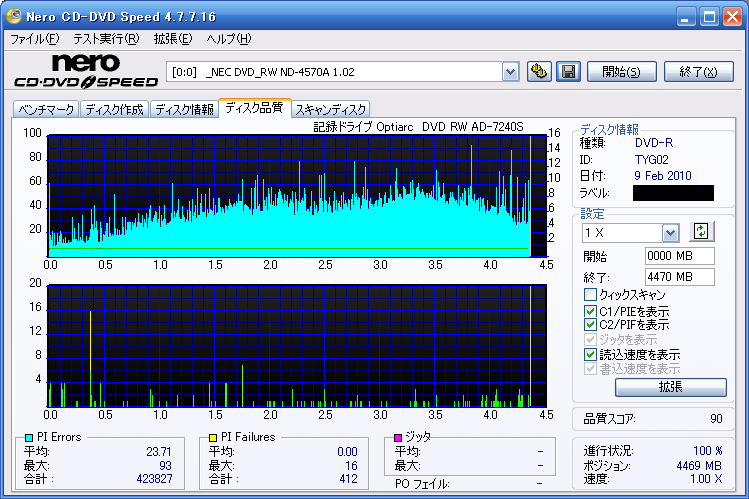Select the ディスク品質 tab
This screenshot has height=499, width=749.
tap(254, 107)
